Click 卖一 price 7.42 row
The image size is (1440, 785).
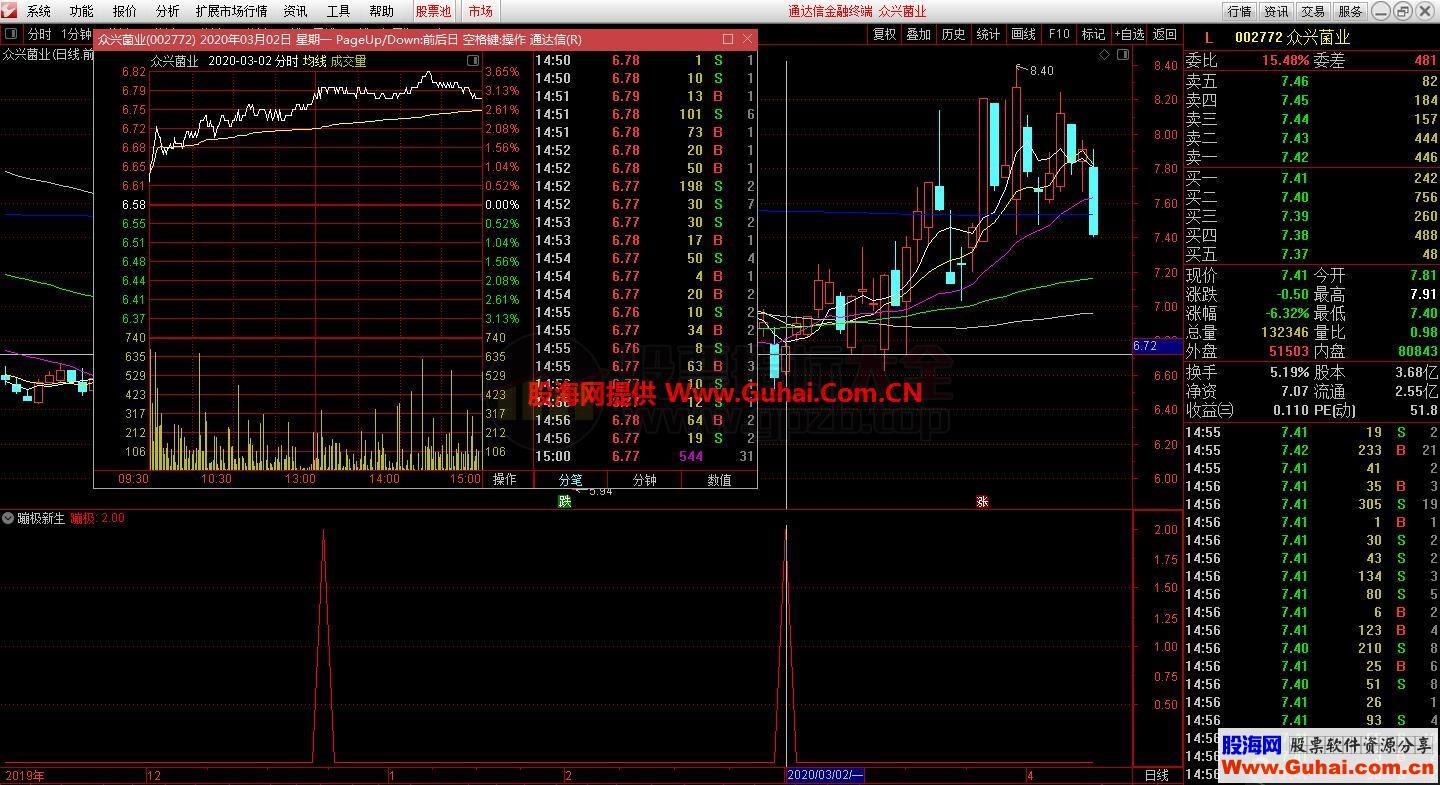1312,158
